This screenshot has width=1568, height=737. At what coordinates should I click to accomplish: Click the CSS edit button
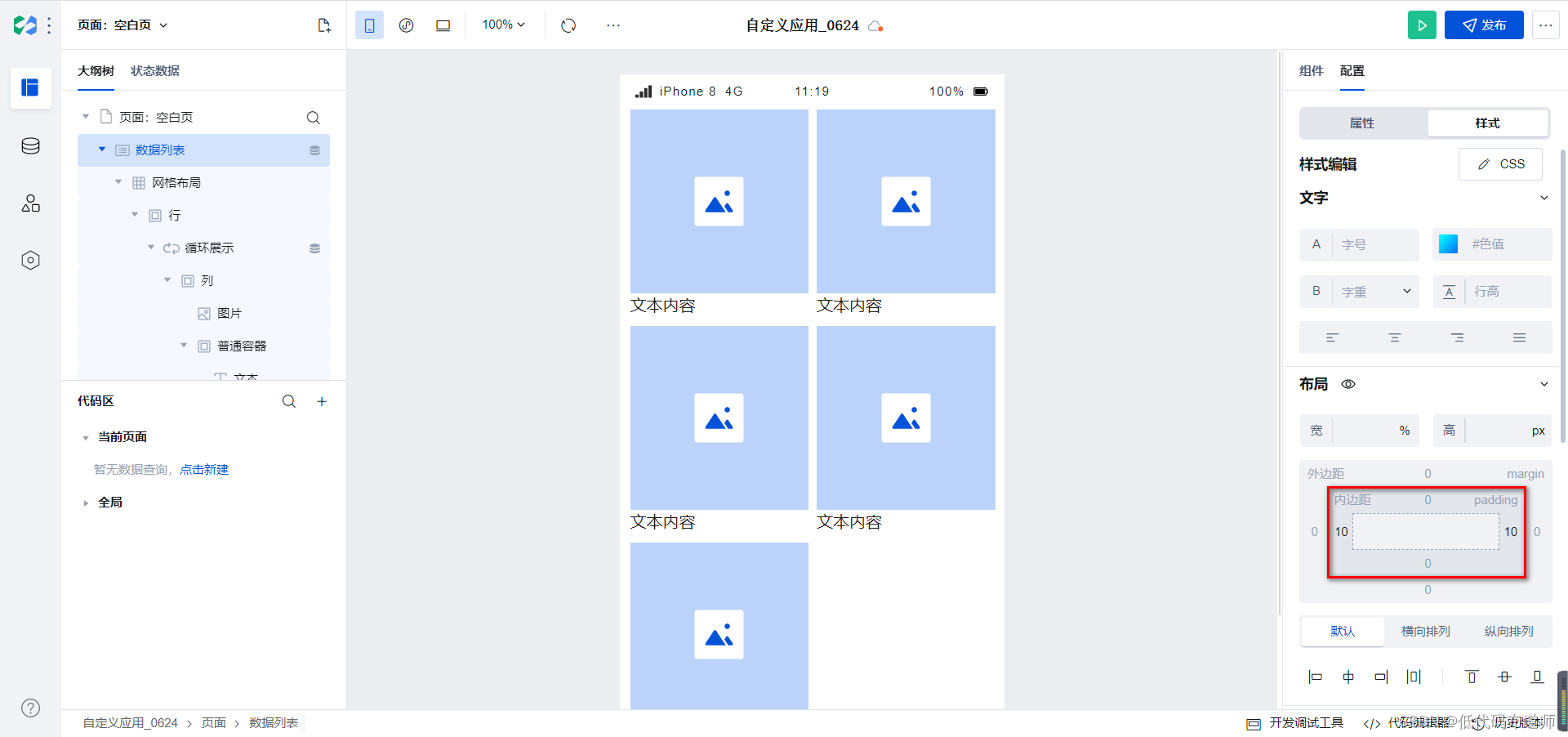(1501, 164)
